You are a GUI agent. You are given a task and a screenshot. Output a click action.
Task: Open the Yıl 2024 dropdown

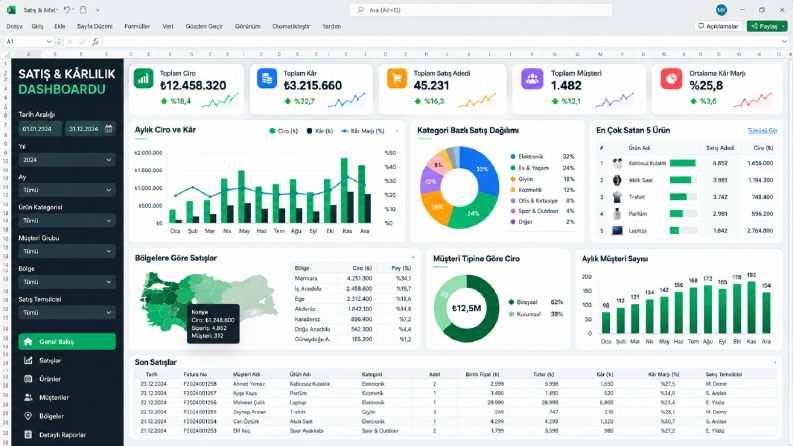pos(67,160)
